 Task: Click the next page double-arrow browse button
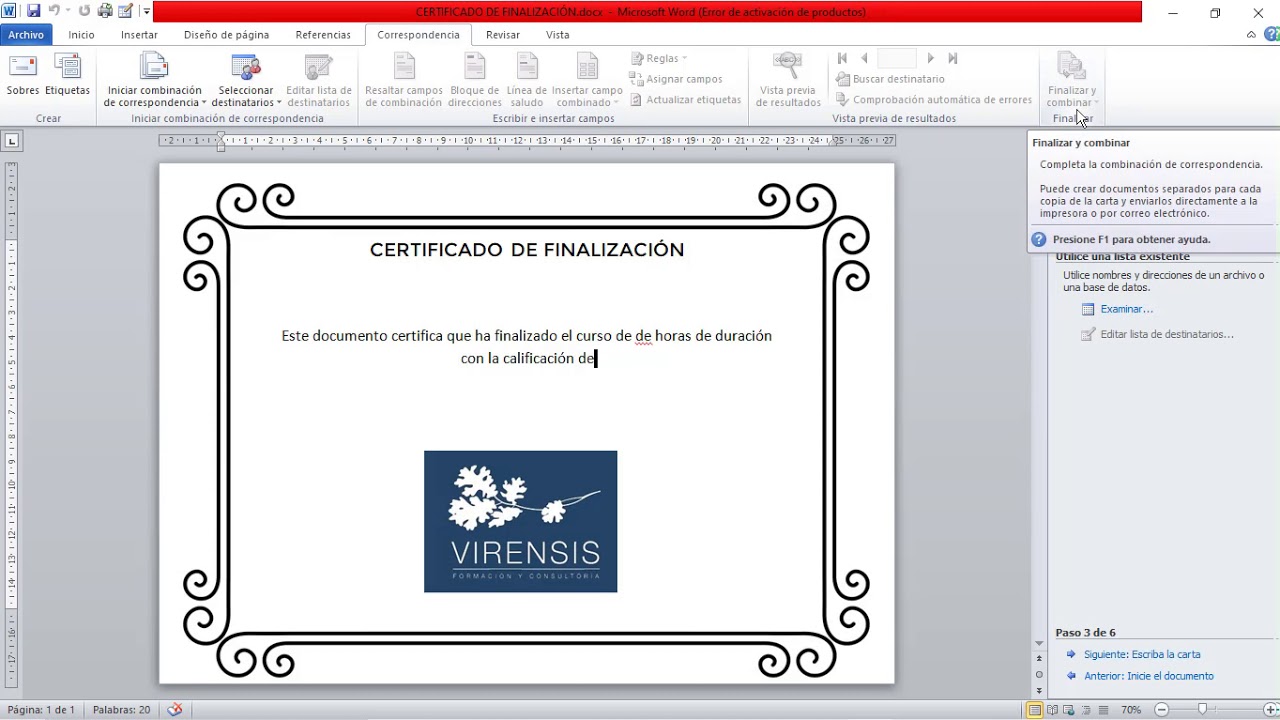1039,691
